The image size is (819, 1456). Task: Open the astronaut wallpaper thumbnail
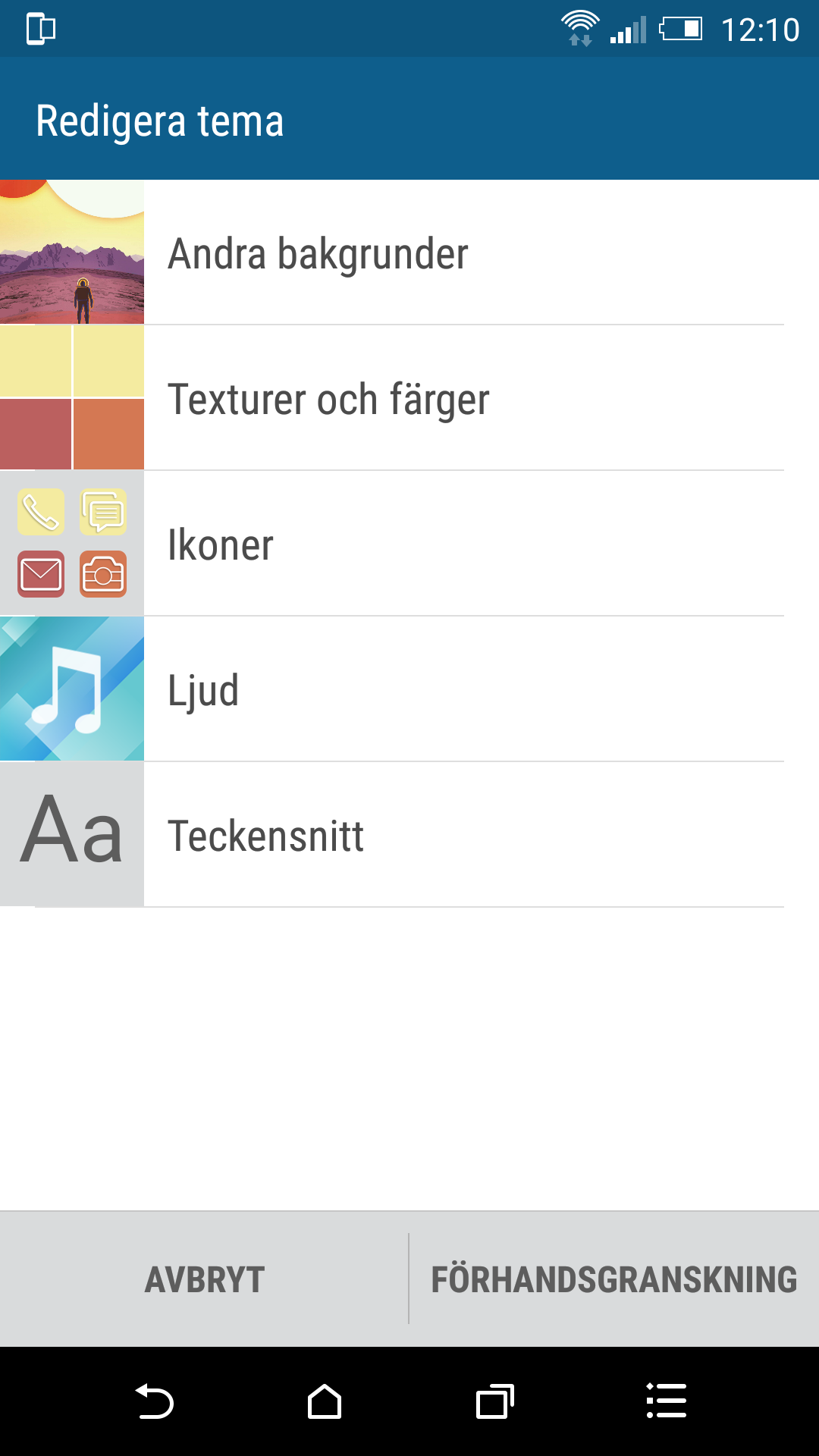pyautogui.click(x=72, y=252)
